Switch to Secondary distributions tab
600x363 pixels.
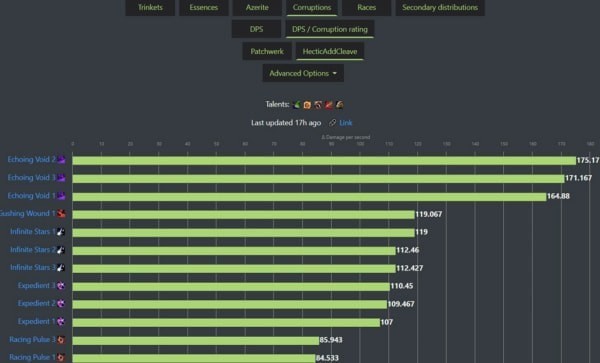click(x=440, y=8)
